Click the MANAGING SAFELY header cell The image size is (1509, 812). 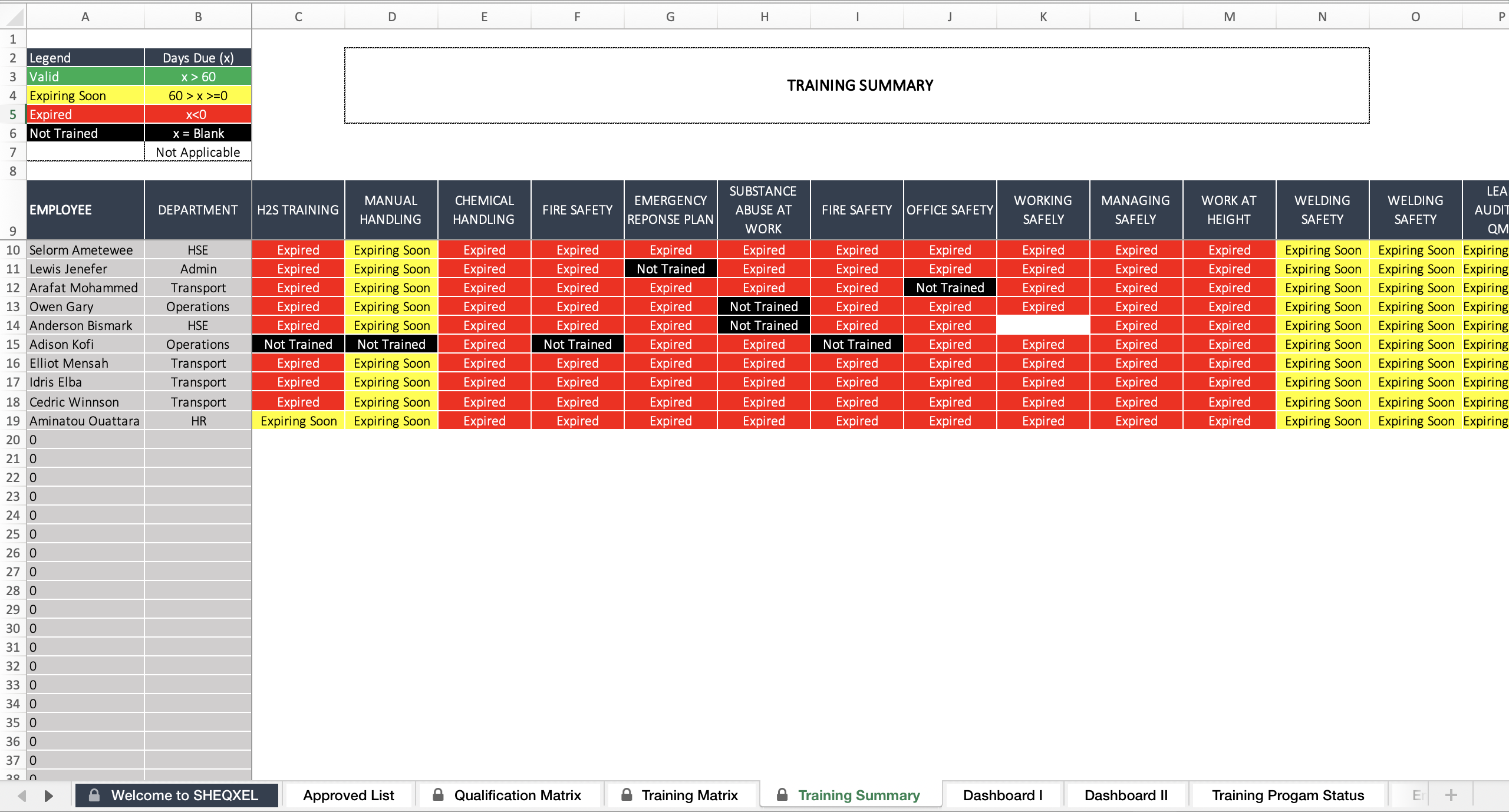tap(1136, 210)
